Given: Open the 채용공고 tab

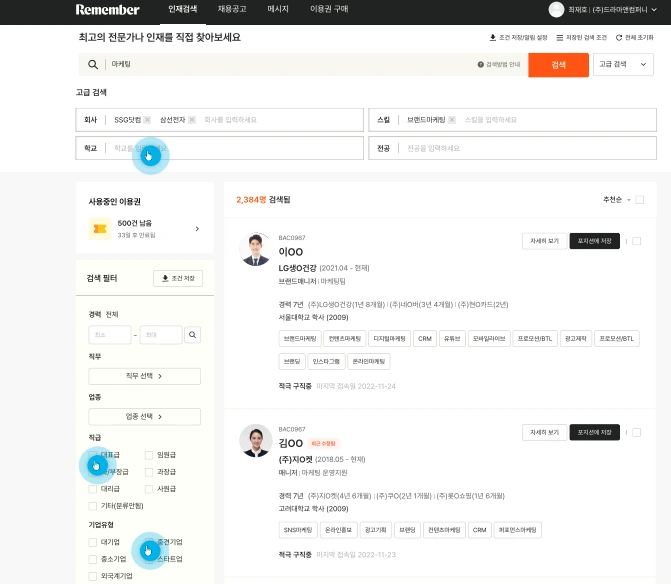Looking at the screenshot, I should [232, 9].
